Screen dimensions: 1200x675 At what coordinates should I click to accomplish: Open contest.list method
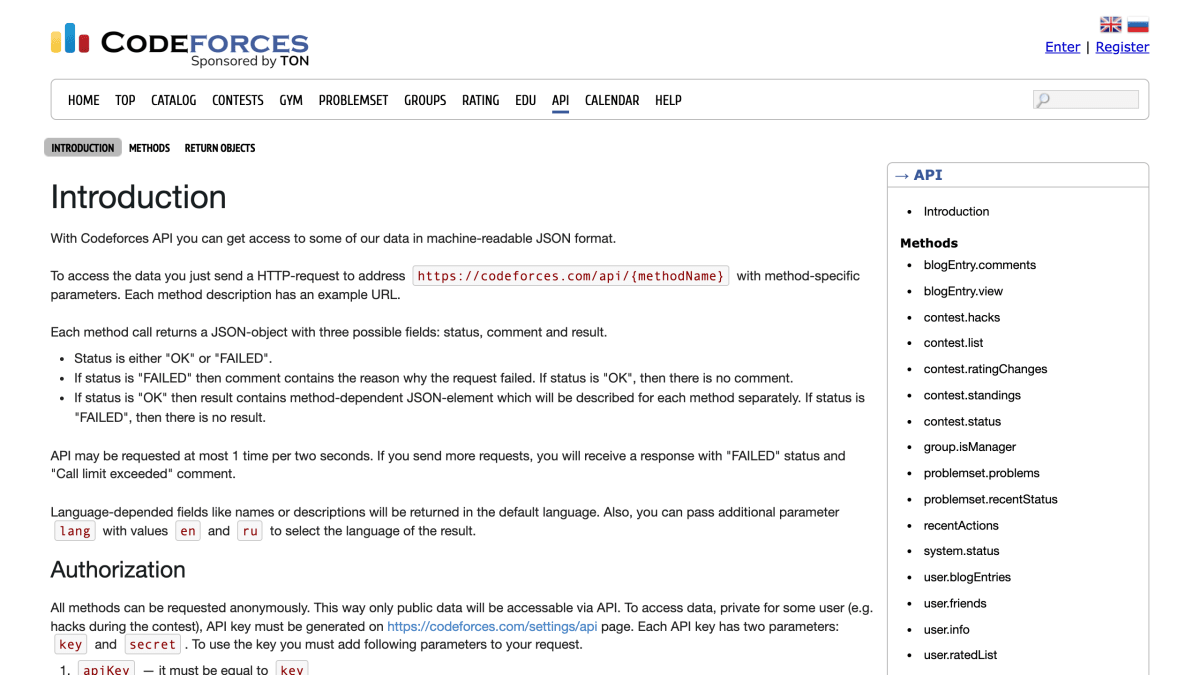point(953,343)
